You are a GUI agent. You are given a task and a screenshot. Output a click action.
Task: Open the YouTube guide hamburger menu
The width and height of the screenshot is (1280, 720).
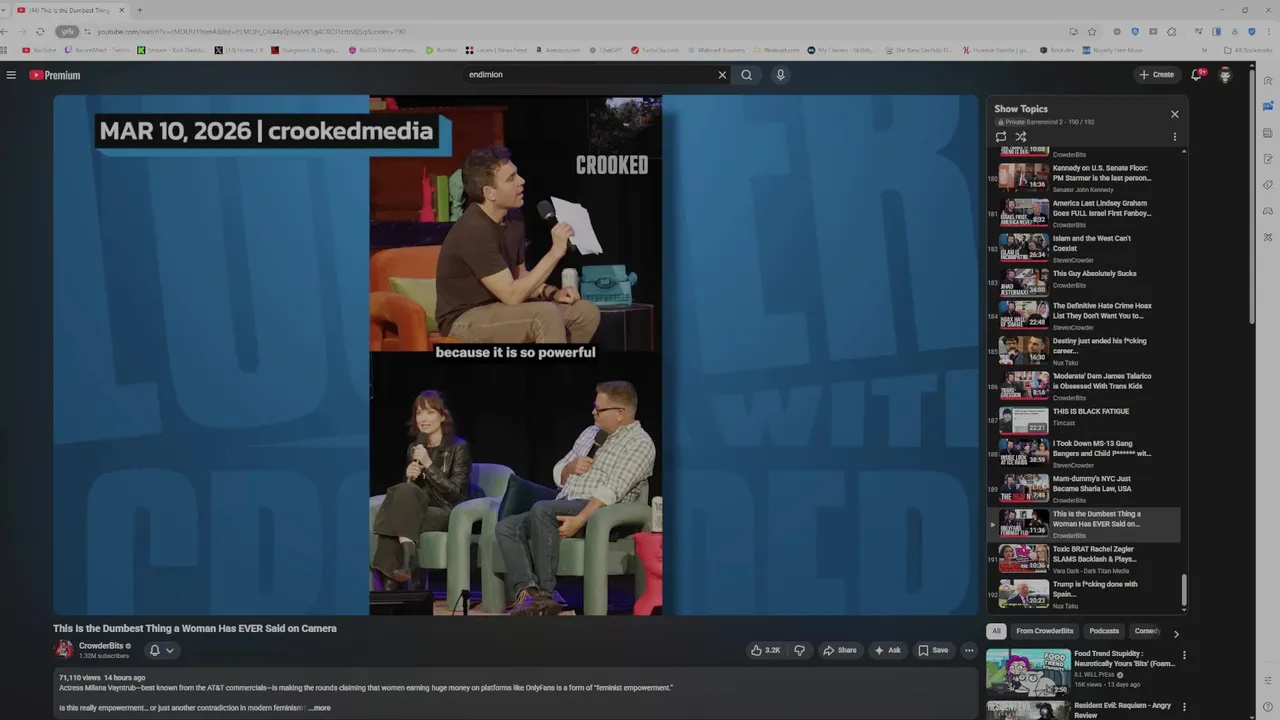click(11, 75)
